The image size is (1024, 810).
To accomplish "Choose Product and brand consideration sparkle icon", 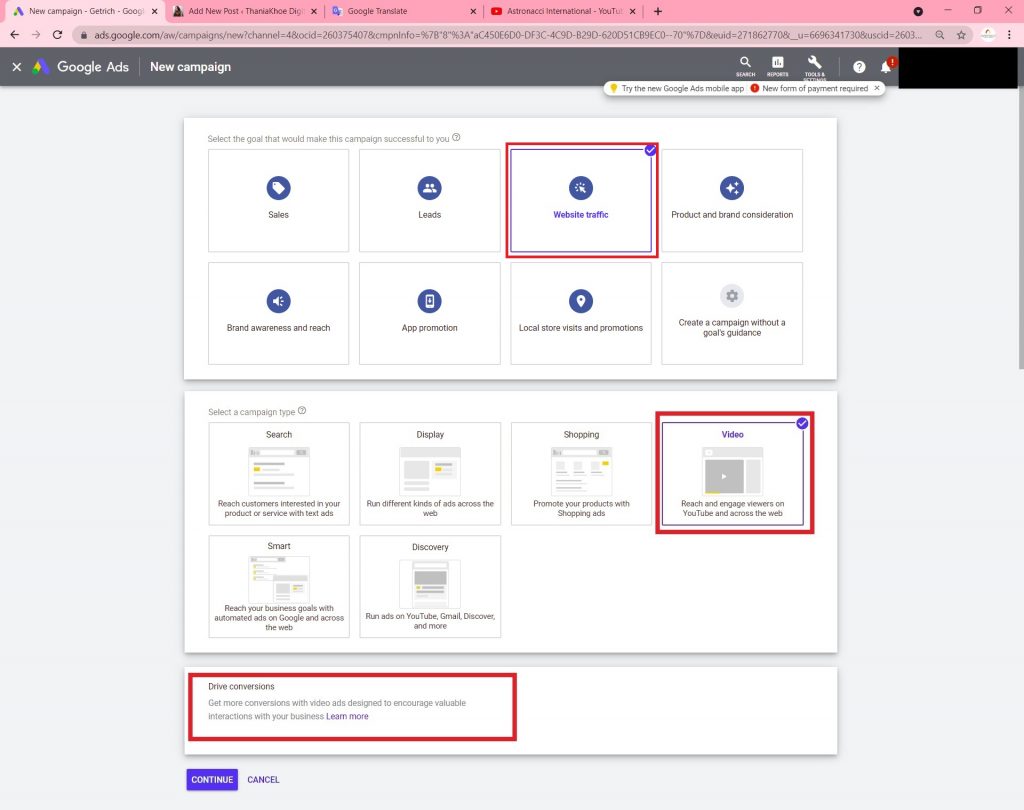I will [x=732, y=188].
